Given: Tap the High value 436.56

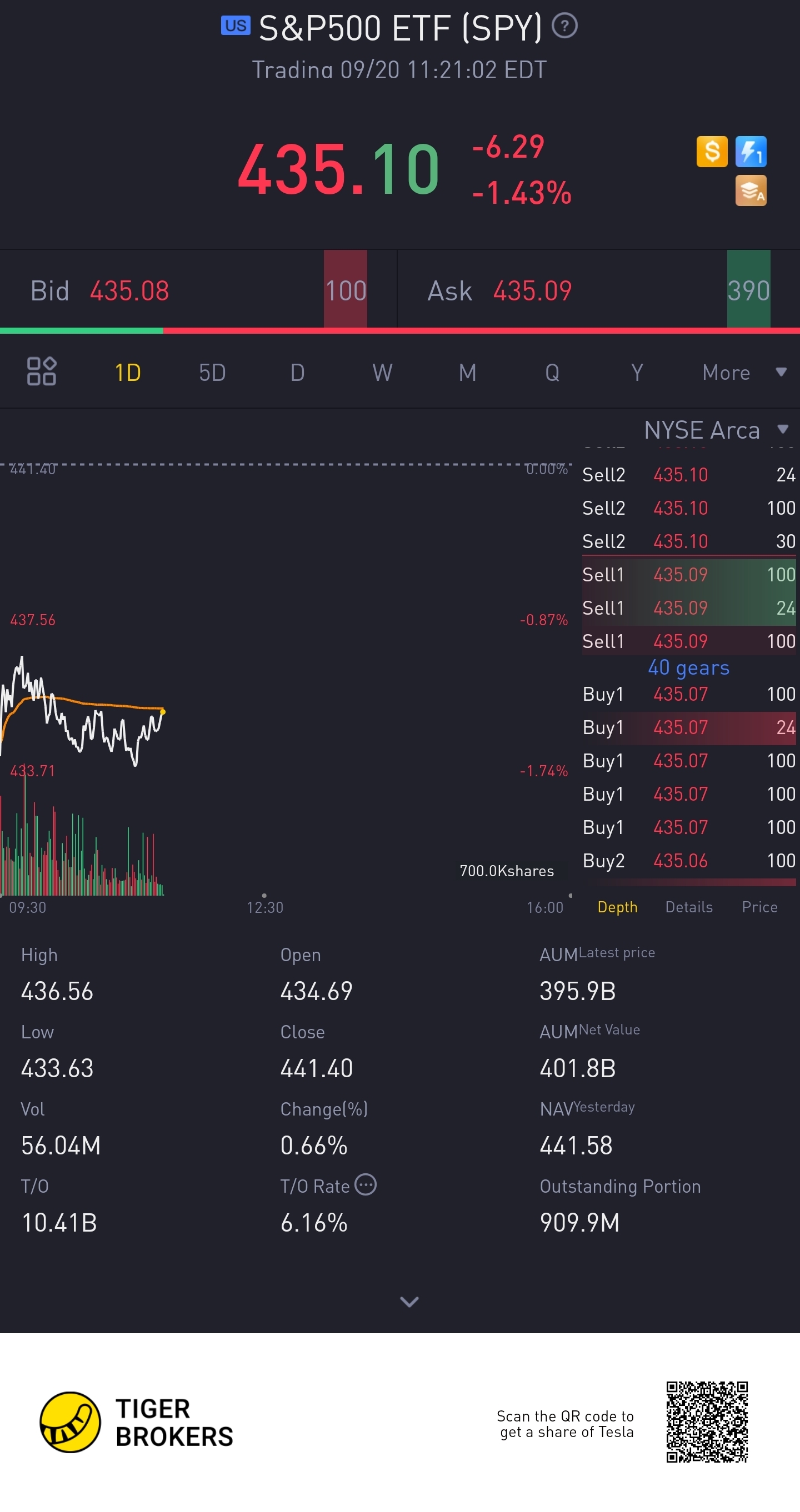Looking at the screenshot, I should (57, 991).
